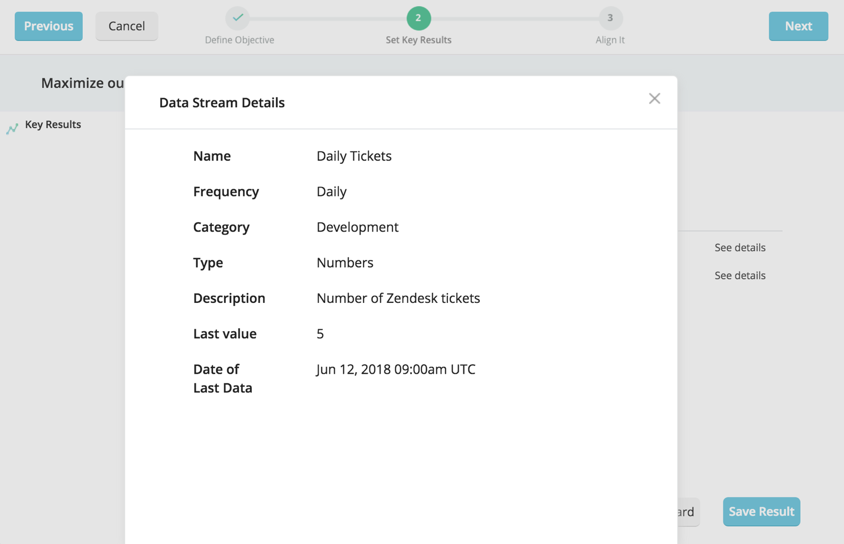
Task: Click the partially hidden button beside Save Result
Action: click(688, 512)
